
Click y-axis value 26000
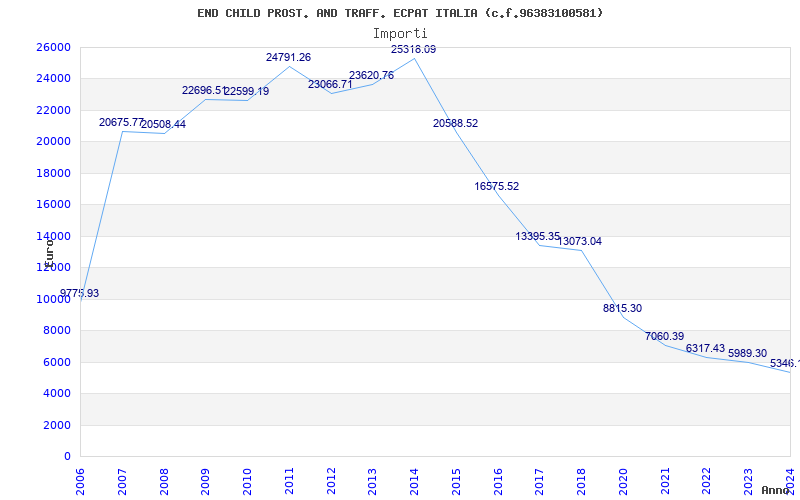(53, 47)
